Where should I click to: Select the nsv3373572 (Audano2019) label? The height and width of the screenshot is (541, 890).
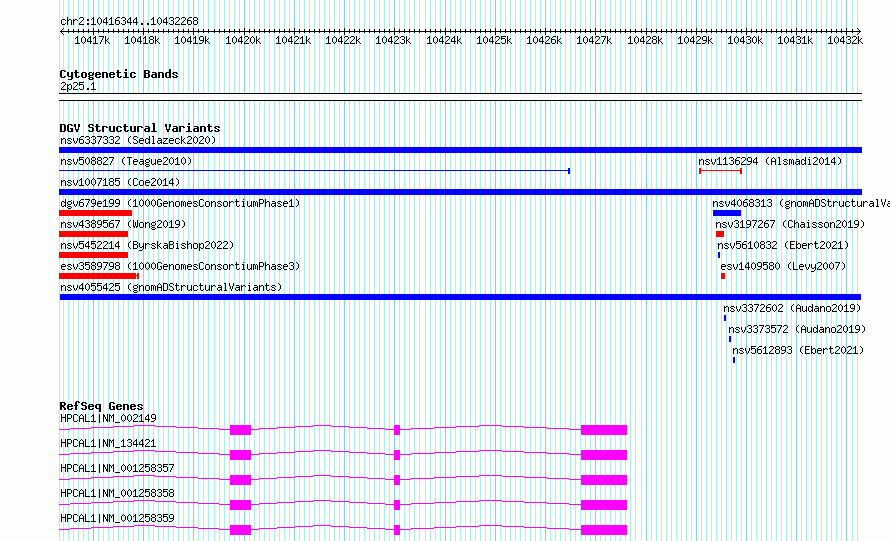(x=797, y=329)
